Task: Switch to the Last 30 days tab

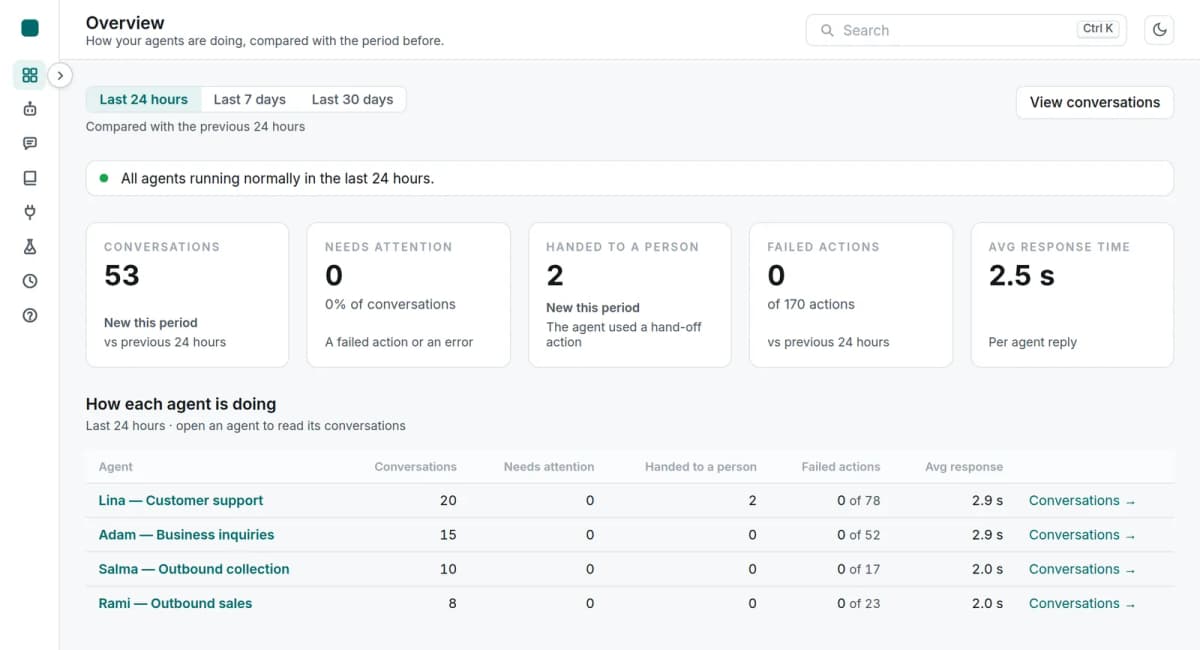Action: pyautogui.click(x=352, y=99)
